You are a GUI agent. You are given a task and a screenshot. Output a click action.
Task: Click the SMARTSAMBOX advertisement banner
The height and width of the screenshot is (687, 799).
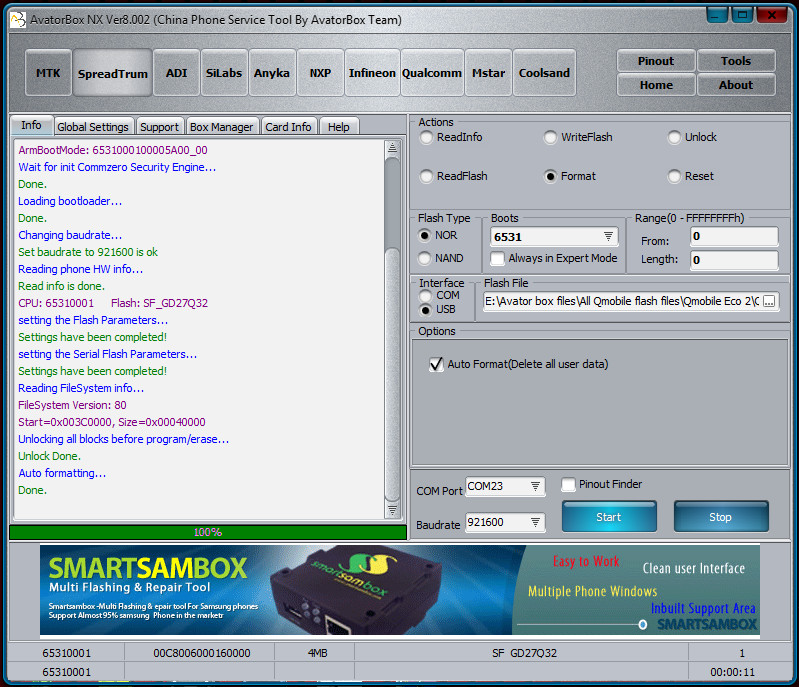coord(400,590)
